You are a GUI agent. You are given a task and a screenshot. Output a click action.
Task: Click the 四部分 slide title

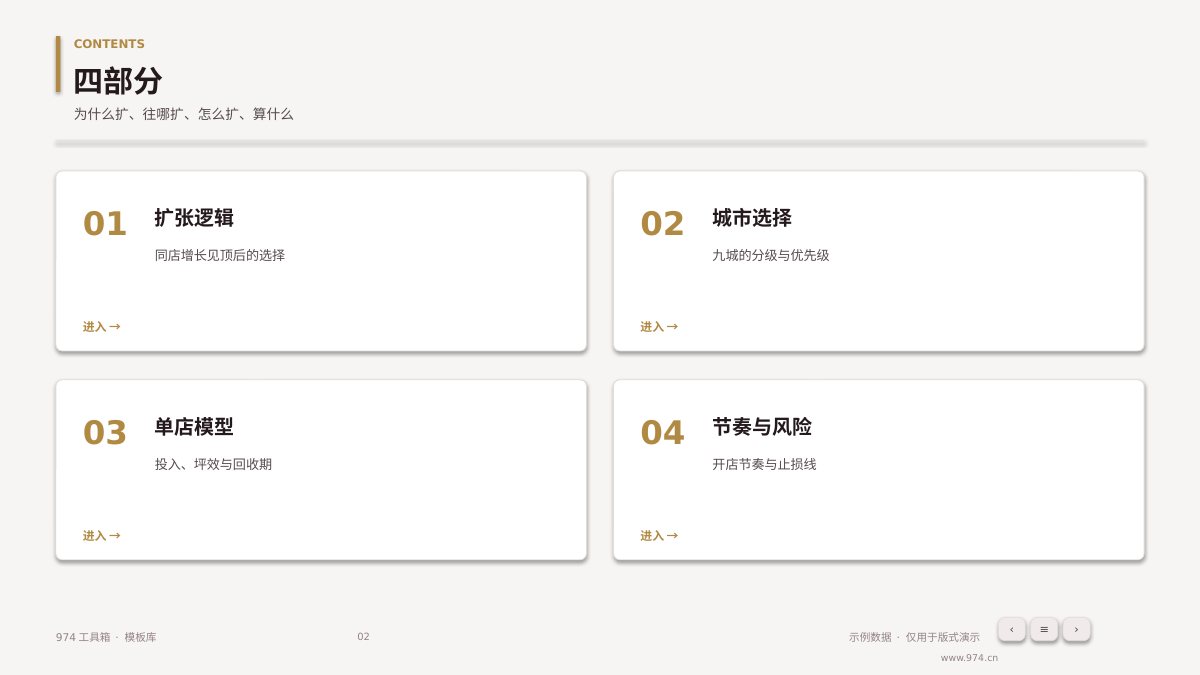[118, 81]
